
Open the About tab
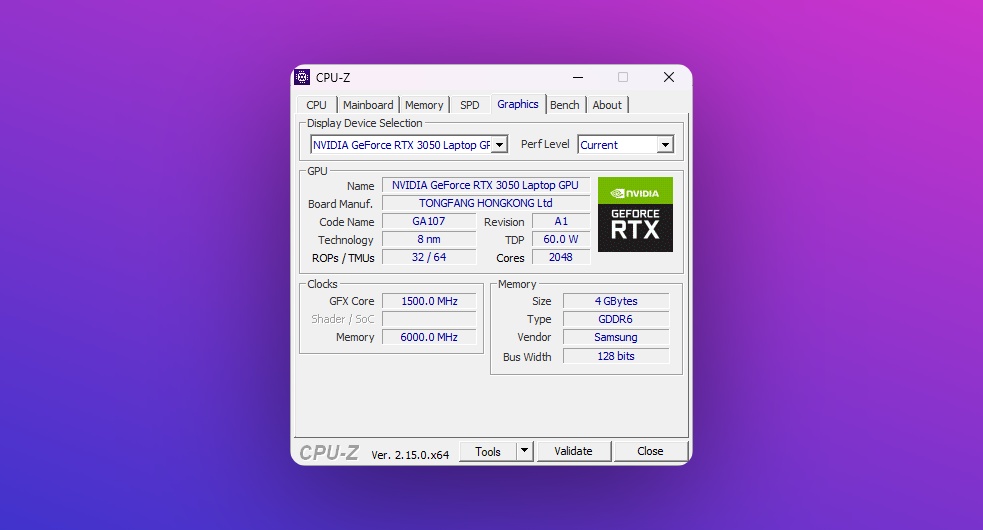coord(607,105)
